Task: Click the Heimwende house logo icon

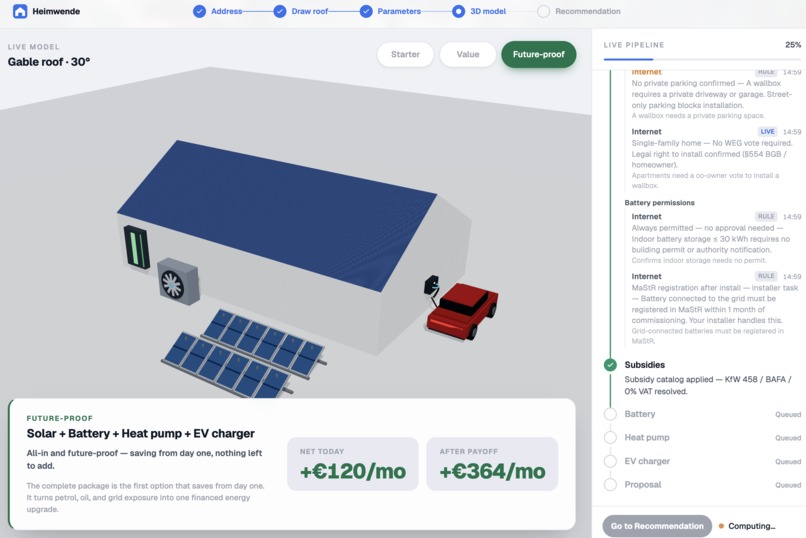Action: point(20,11)
